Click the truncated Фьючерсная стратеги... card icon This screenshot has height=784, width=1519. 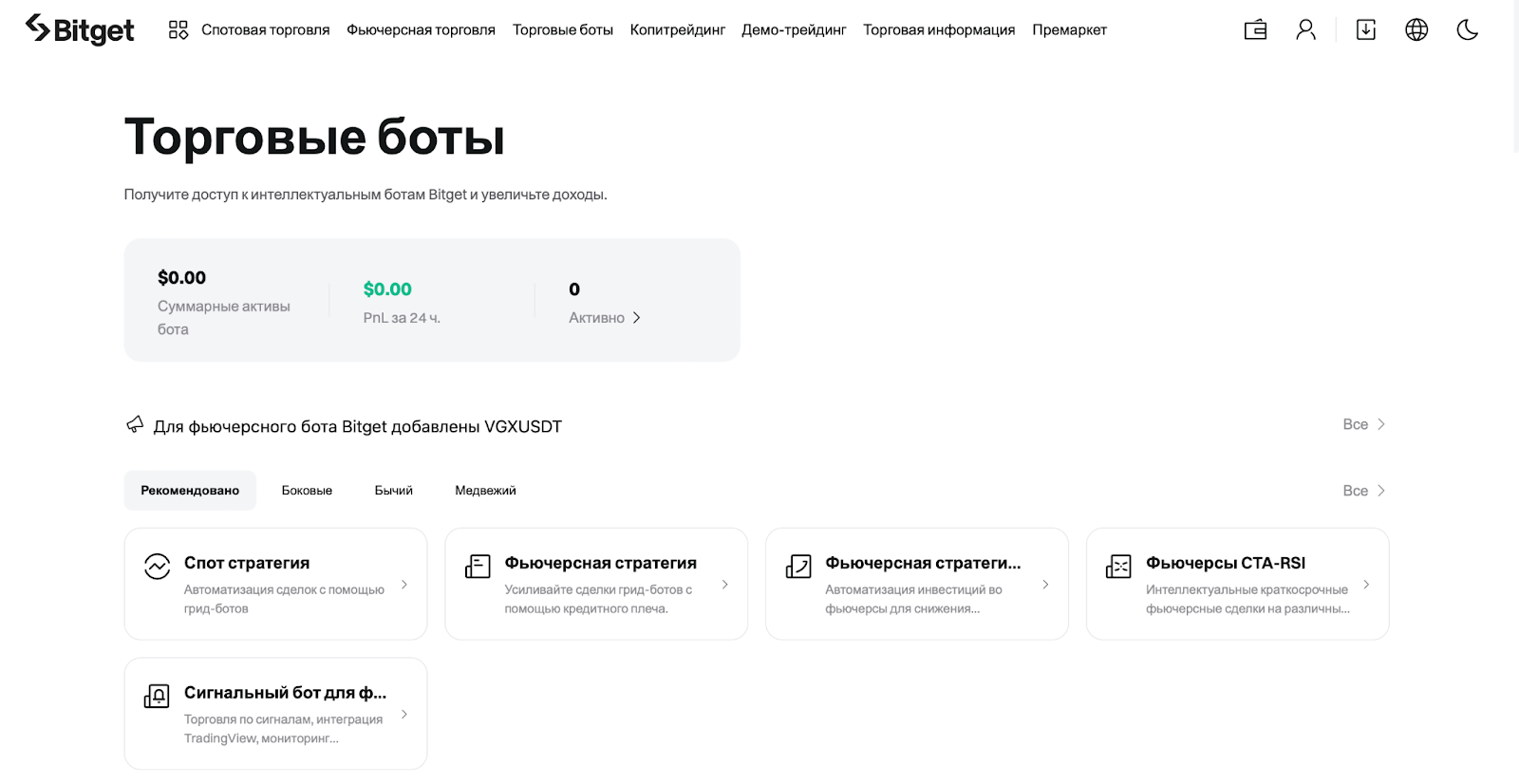pos(798,567)
